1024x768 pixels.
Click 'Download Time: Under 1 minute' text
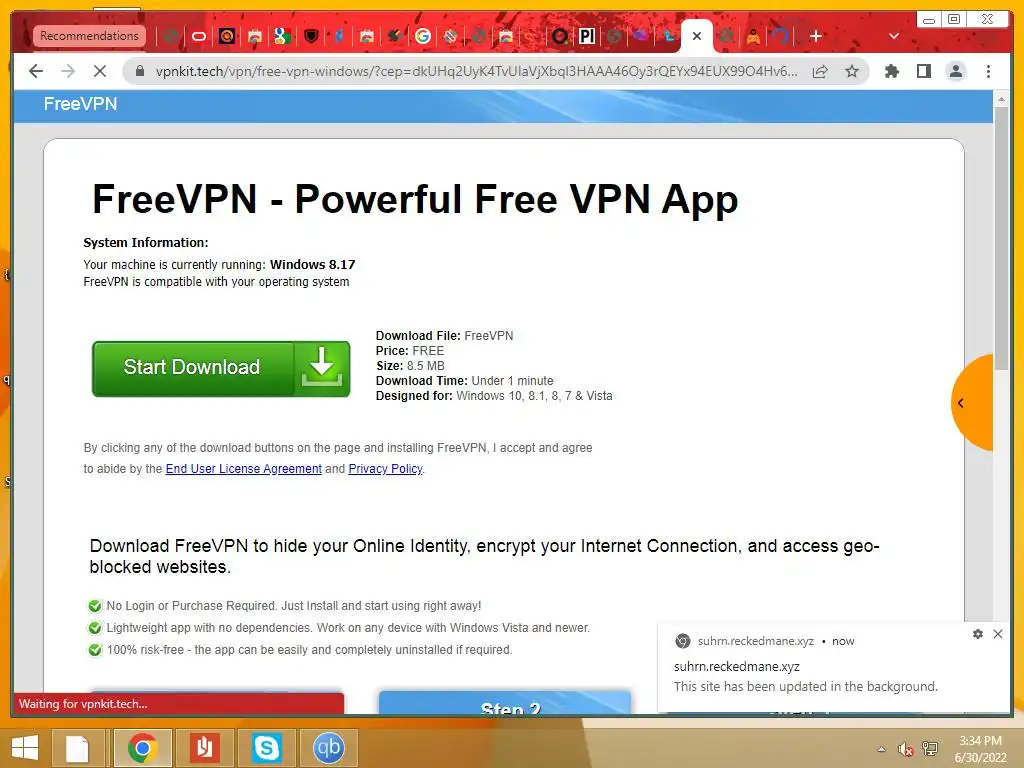click(464, 381)
